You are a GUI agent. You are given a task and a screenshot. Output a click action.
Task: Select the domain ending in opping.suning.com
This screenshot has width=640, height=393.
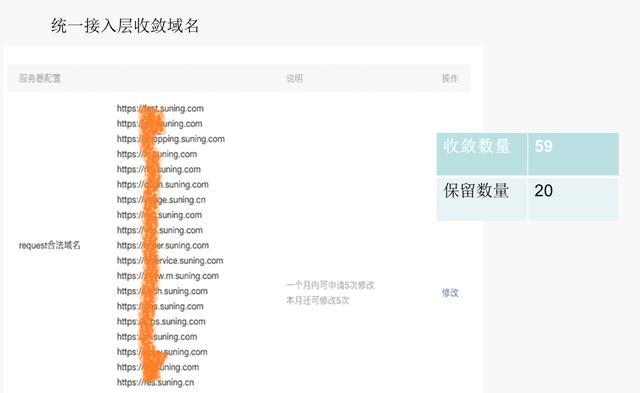click(171, 139)
